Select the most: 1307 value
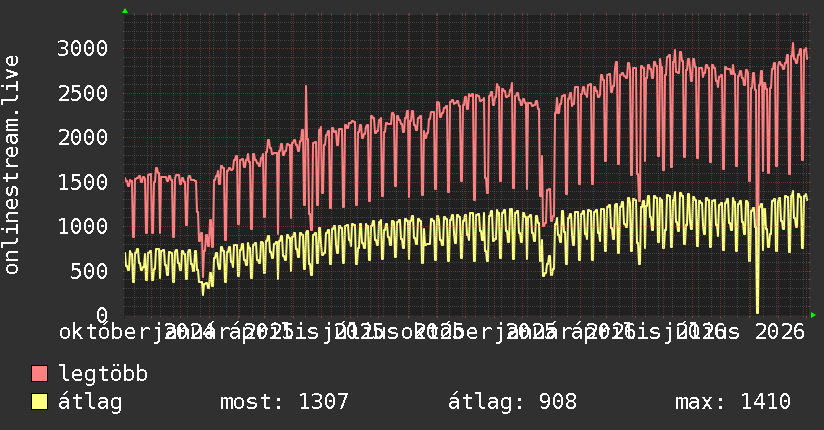824x430 pixels. (x=284, y=402)
